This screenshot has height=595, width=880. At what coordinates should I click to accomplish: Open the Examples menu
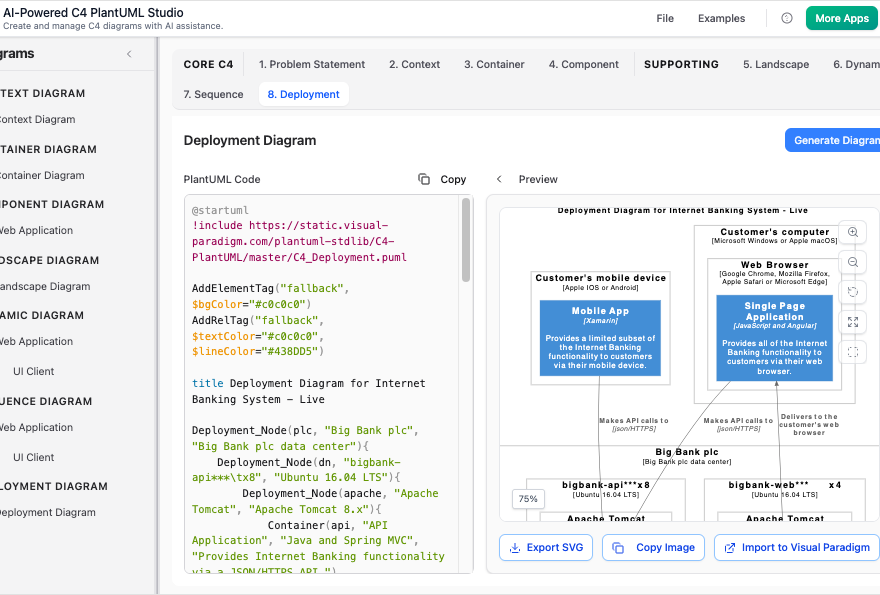[x=721, y=18]
